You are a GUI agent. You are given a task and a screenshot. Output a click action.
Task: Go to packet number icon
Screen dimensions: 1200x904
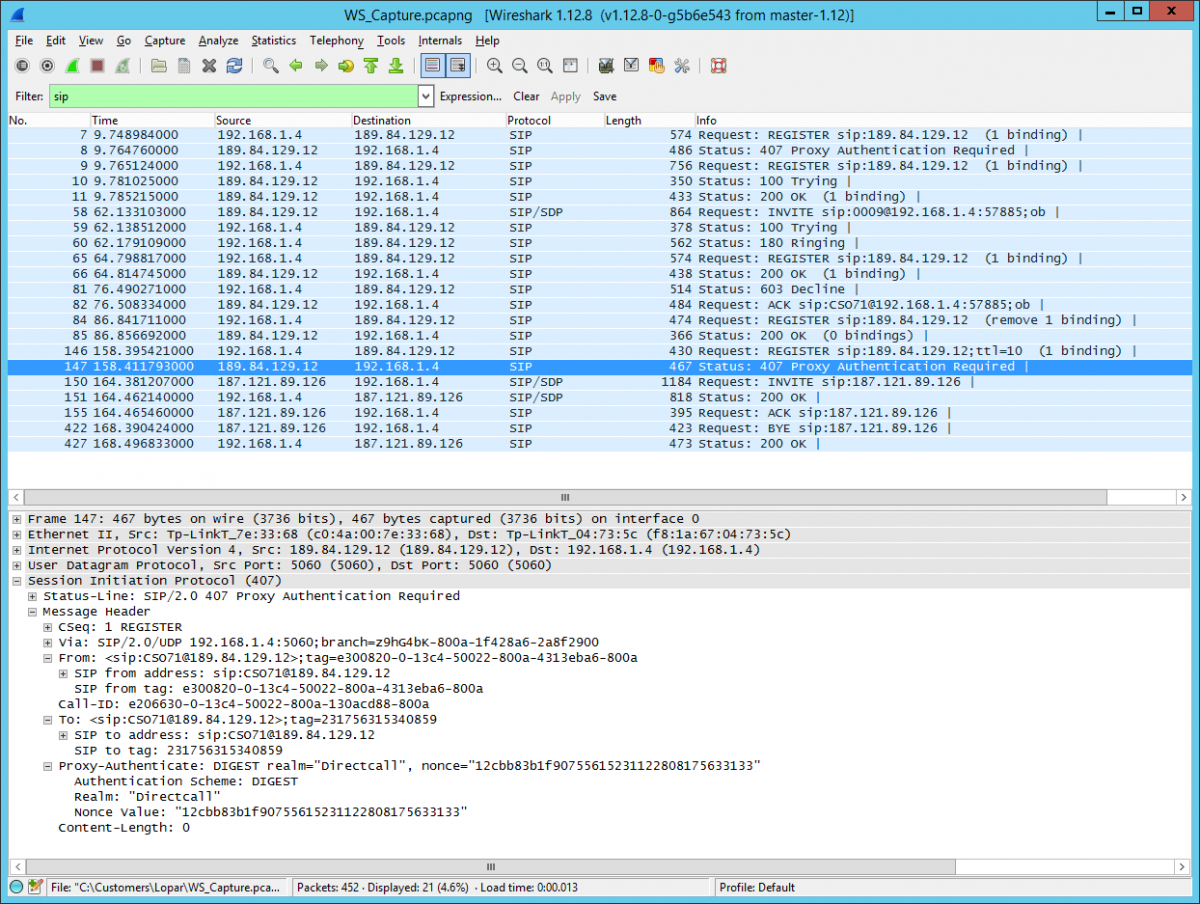[x=346, y=66]
